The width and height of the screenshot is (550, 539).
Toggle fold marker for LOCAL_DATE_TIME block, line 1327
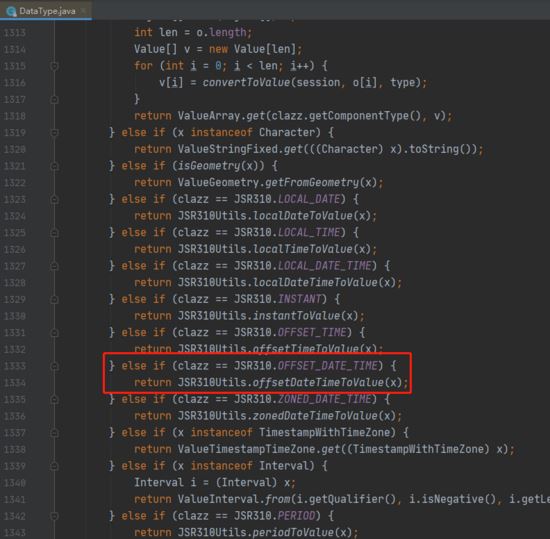(54, 266)
